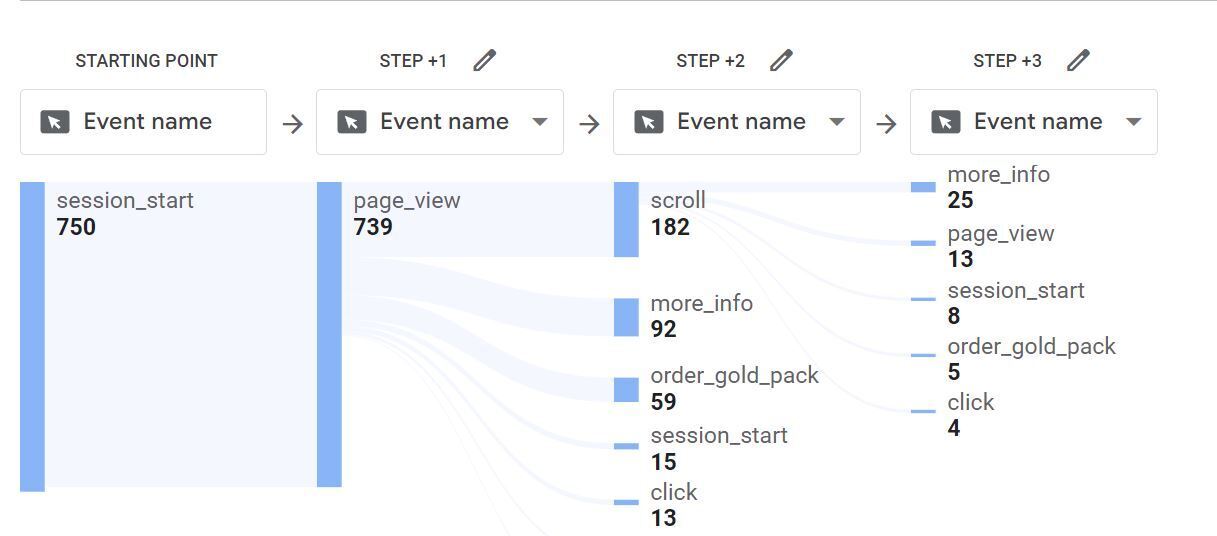Image resolution: width=1217 pixels, height=536 pixels.
Task: Expand the page_view 739 node
Action: (329, 335)
